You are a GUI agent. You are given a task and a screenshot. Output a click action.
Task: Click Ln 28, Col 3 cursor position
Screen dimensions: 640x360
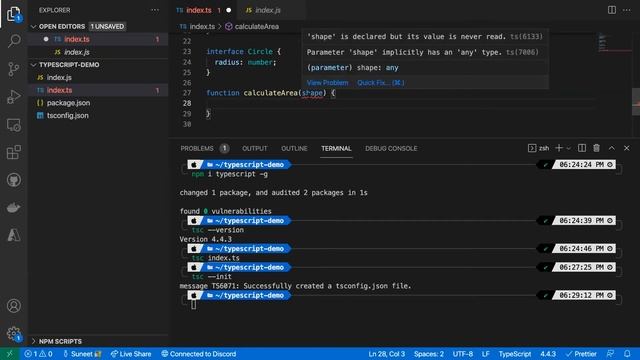[387, 354]
